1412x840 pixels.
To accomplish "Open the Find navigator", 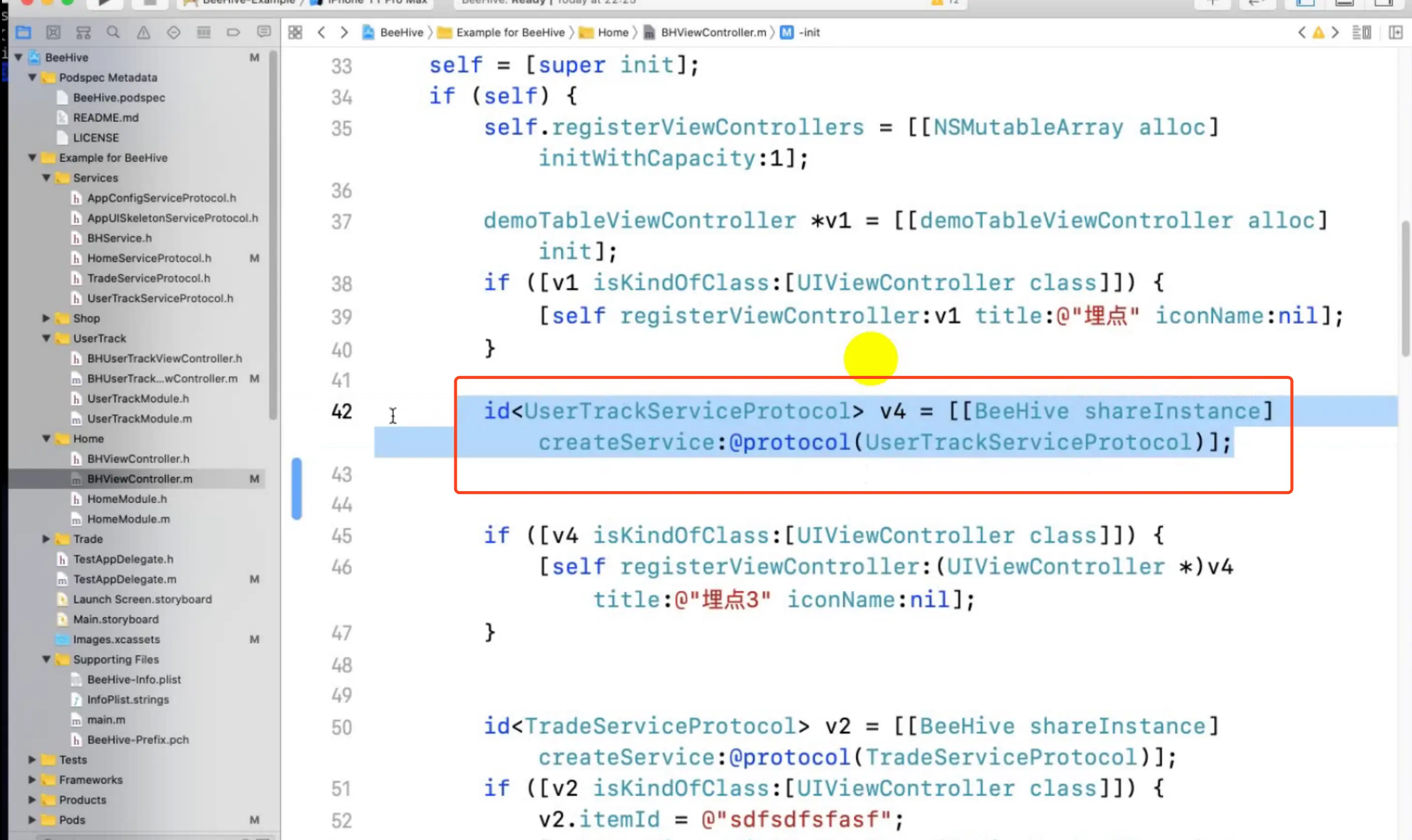I will click(113, 32).
